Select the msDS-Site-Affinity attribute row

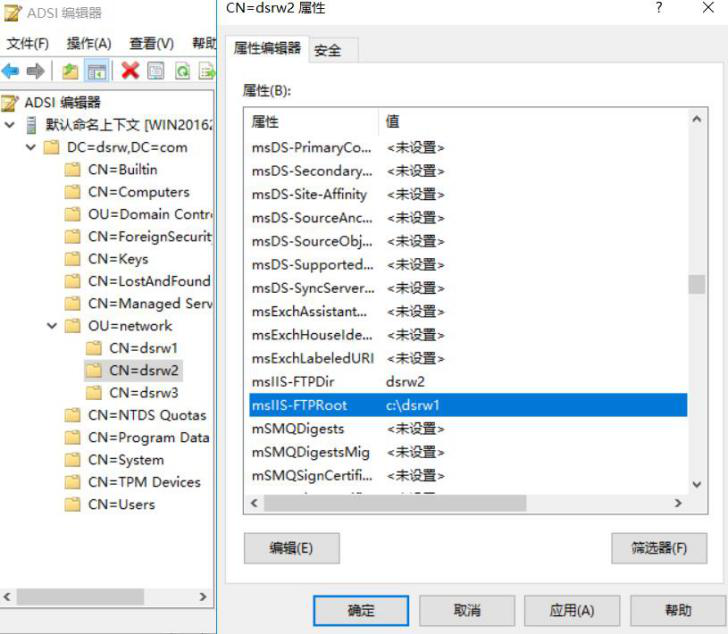[468, 194]
